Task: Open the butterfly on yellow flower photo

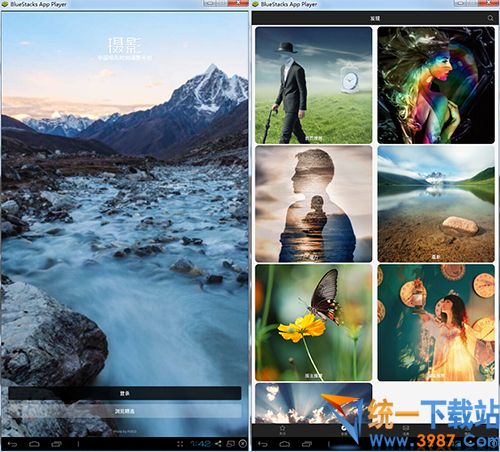Action: (313, 322)
